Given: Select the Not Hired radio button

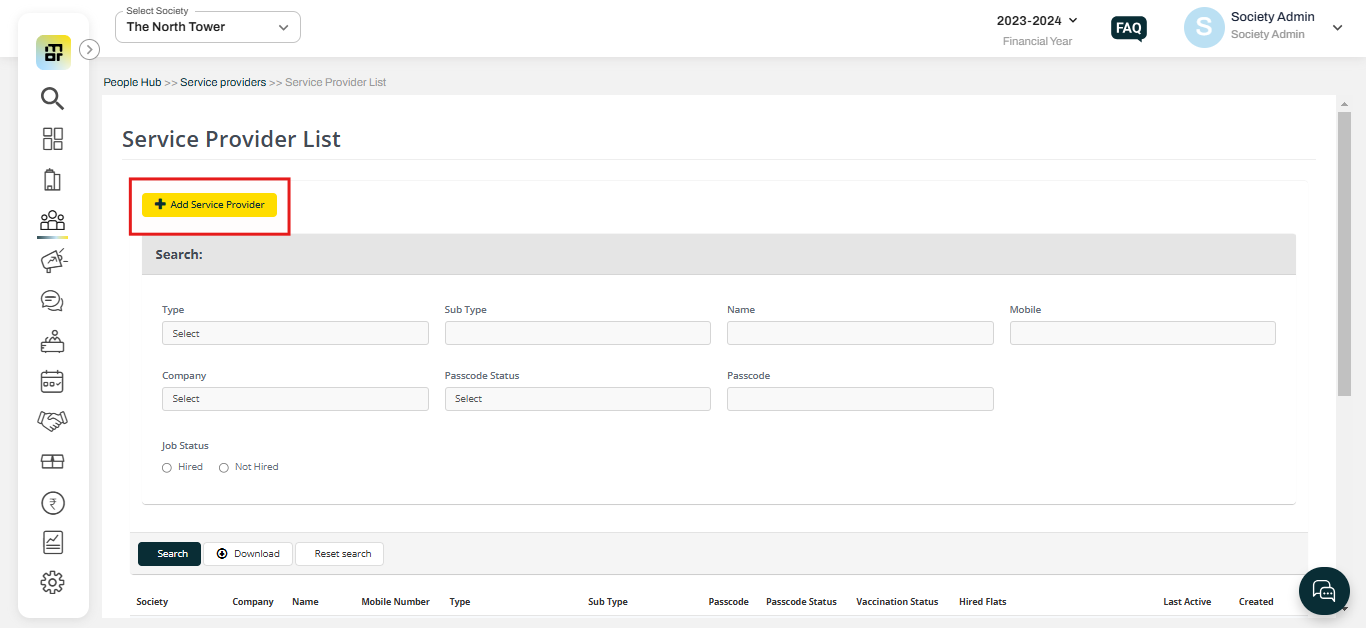Looking at the screenshot, I should click(x=224, y=467).
